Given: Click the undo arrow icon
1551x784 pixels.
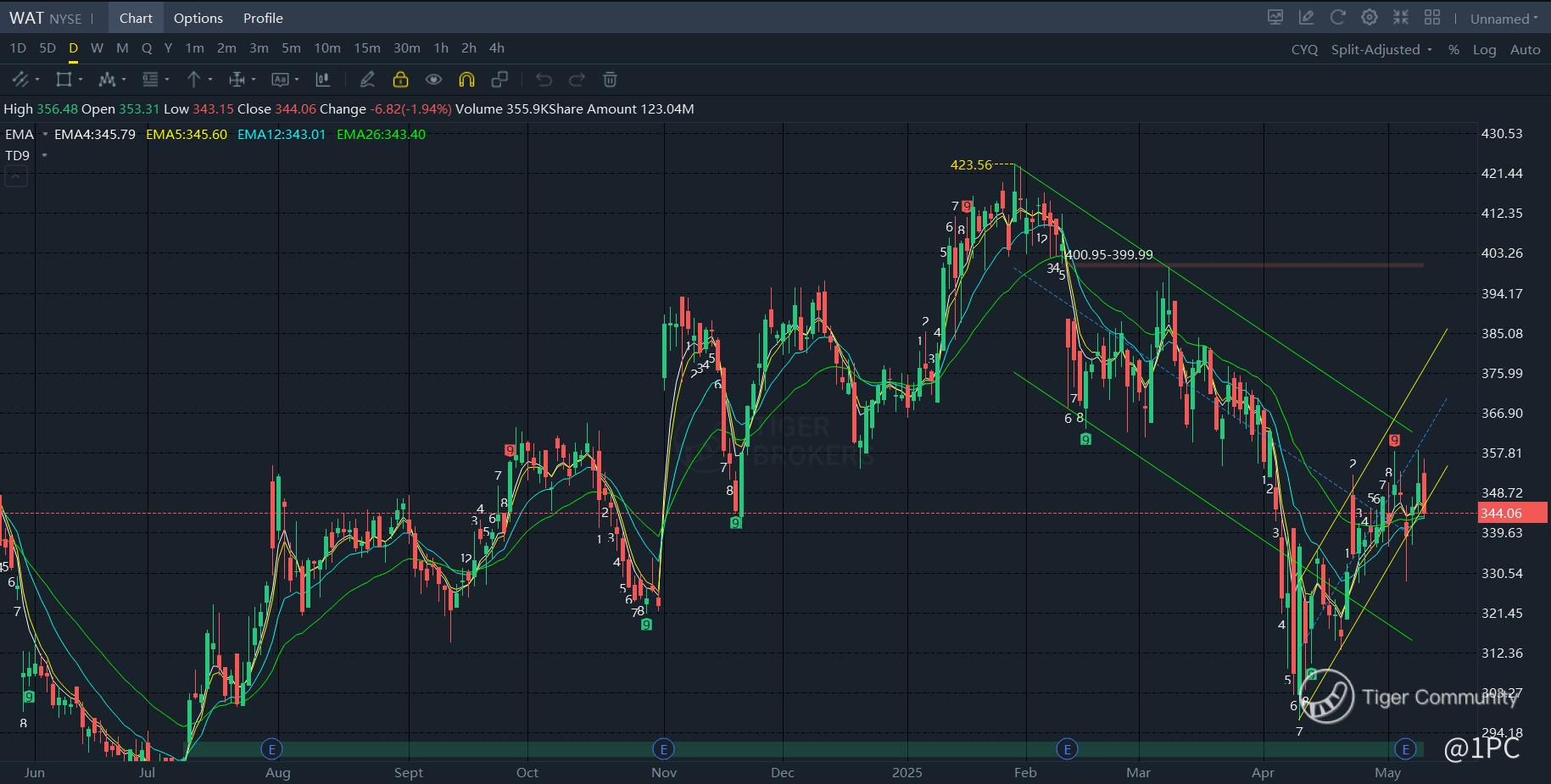Looking at the screenshot, I should [544, 80].
